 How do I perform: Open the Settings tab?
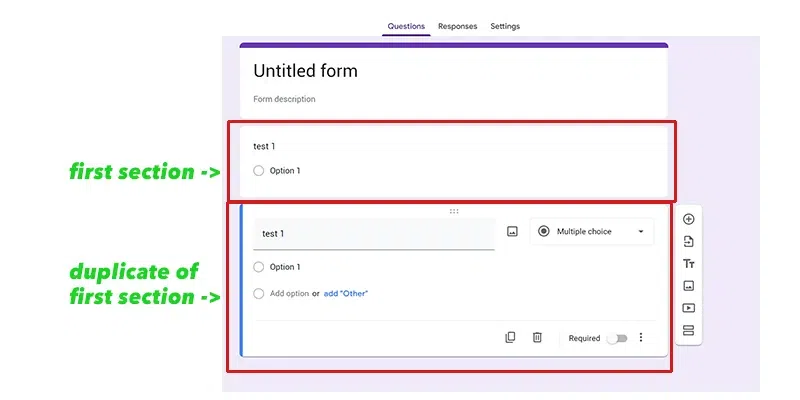click(x=505, y=26)
